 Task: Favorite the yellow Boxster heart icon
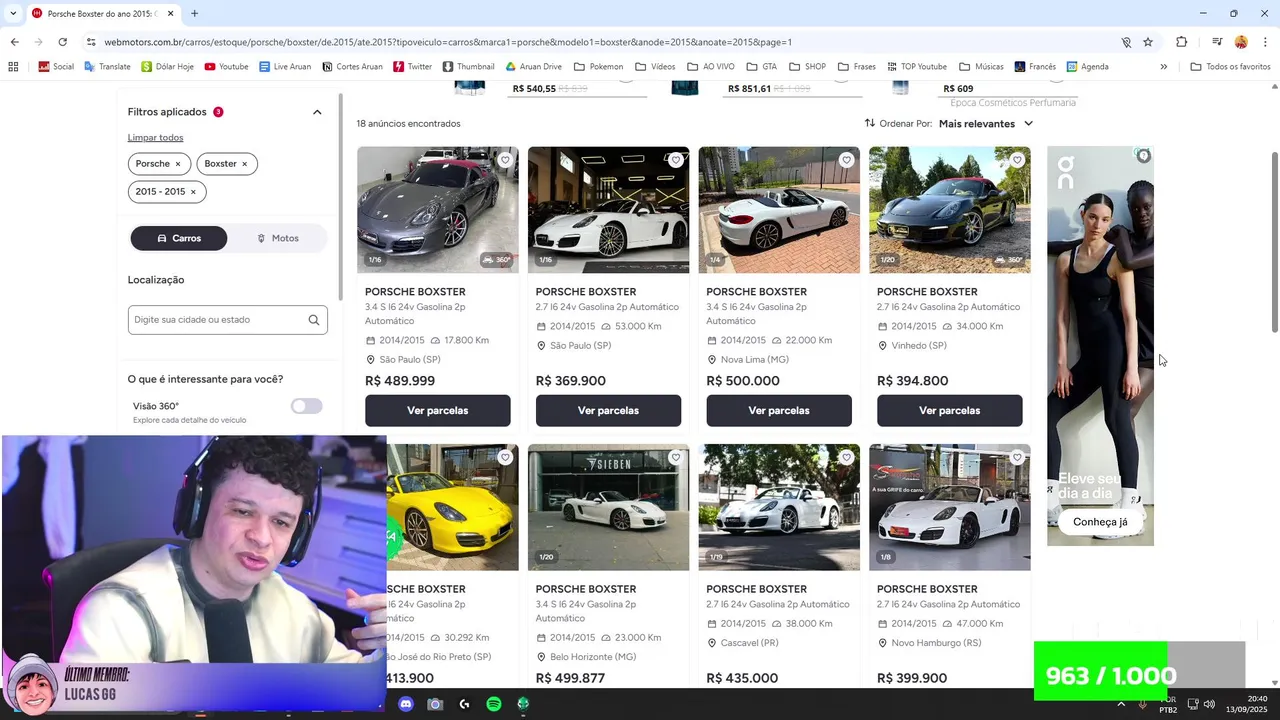pyautogui.click(x=505, y=457)
